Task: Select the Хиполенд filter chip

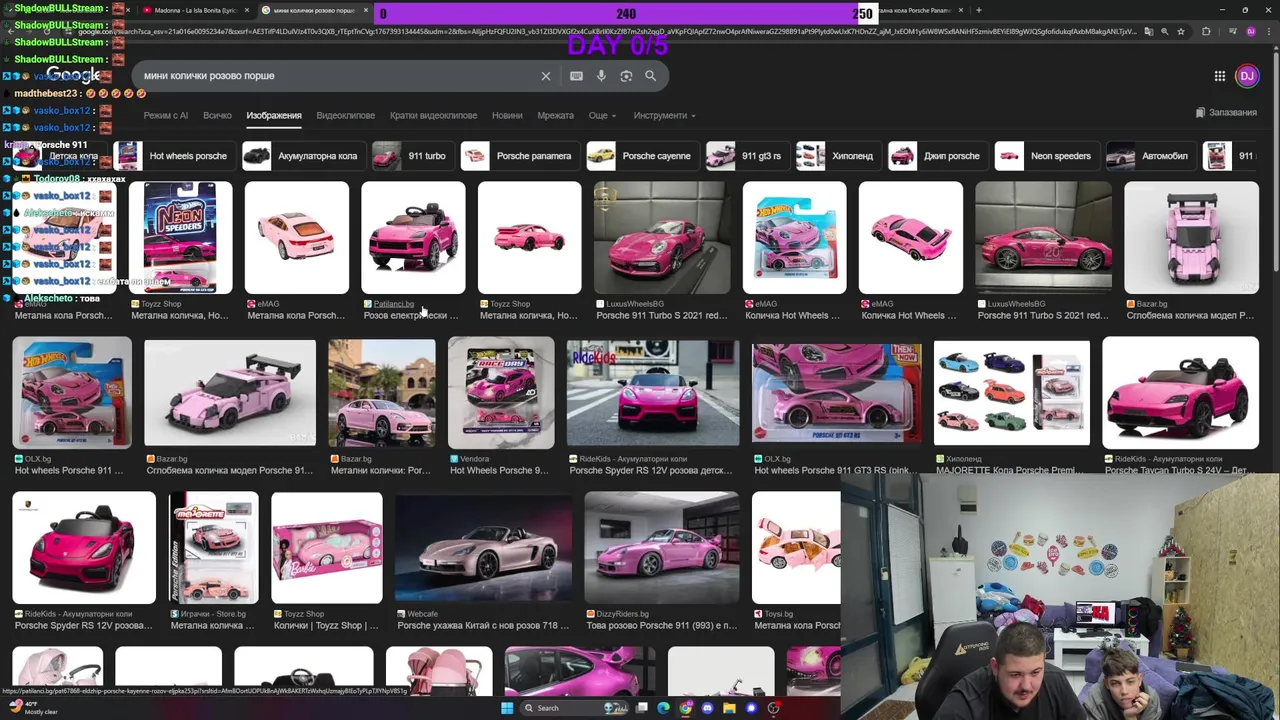Action: (837, 156)
